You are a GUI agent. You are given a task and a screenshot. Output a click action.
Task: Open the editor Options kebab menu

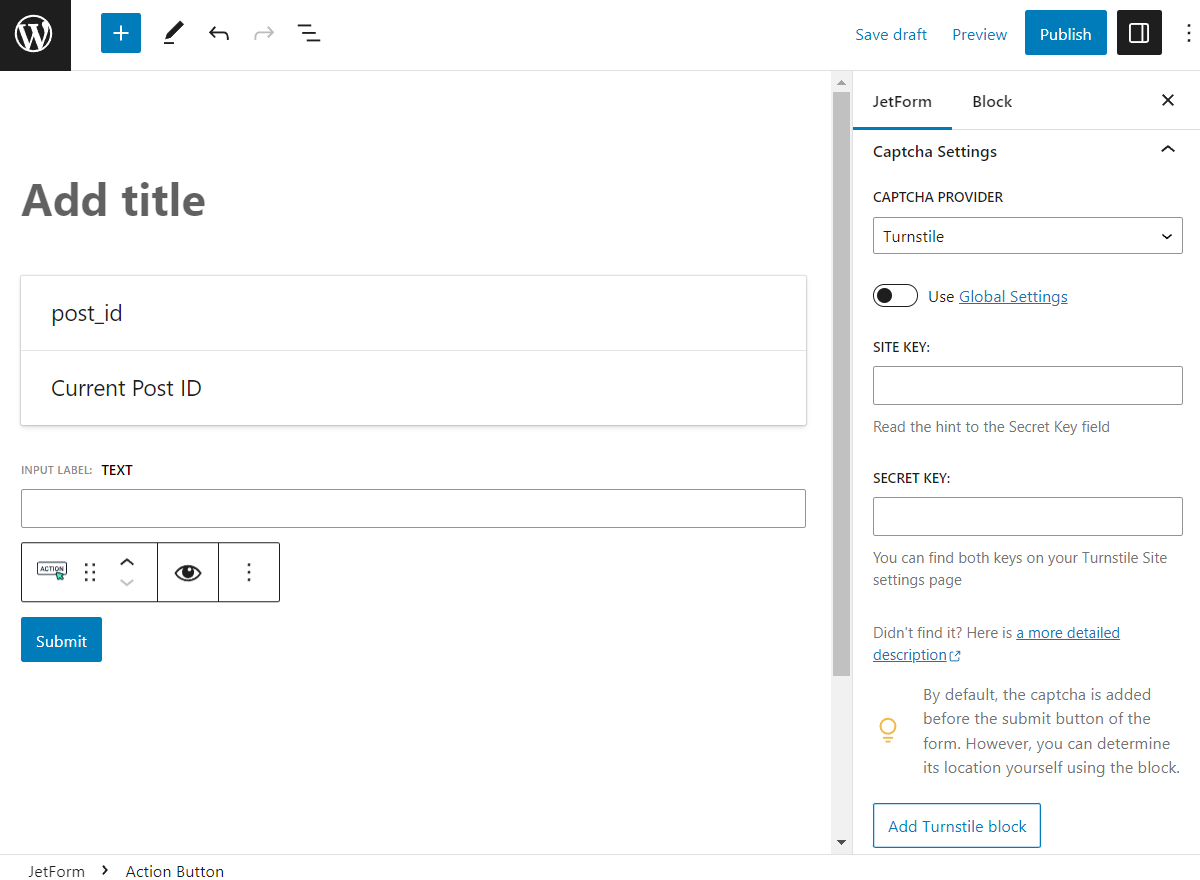tap(1187, 33)
